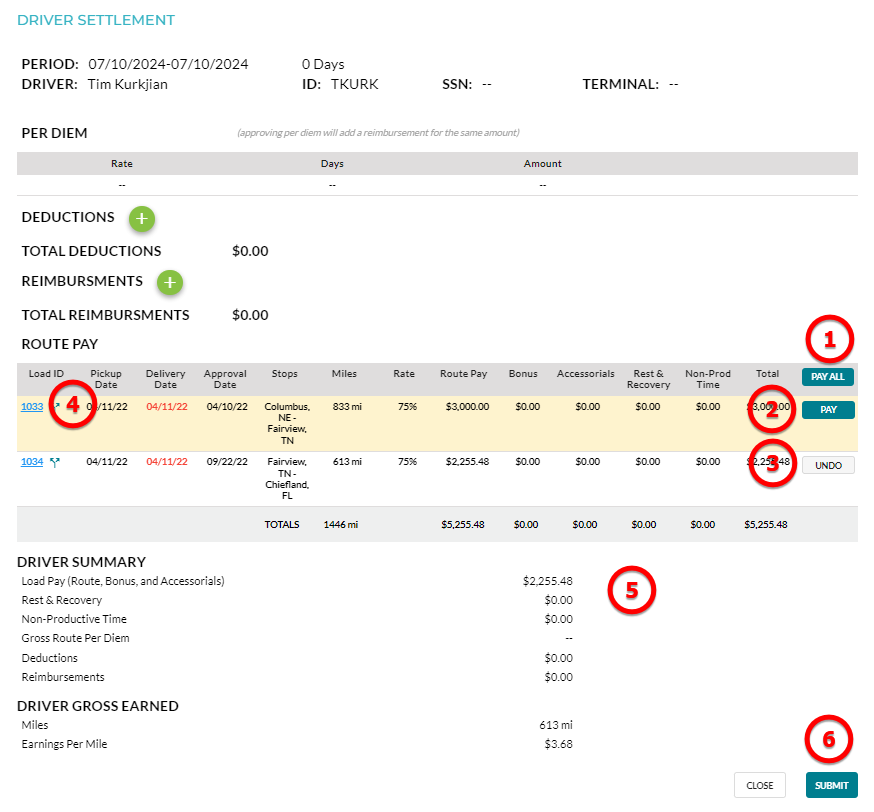
Task: Click total miles 1446 mi
Action: tap(341, 525)
